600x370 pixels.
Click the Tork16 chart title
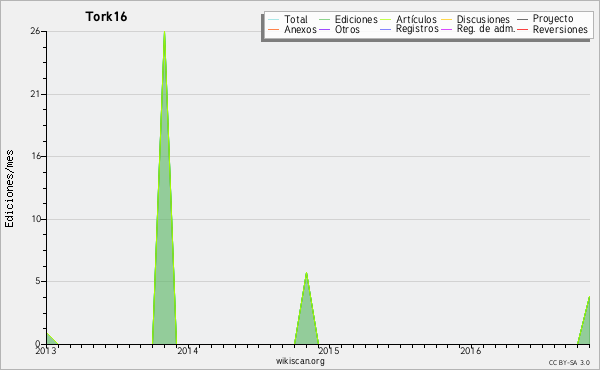pyautogui.click(x=106, y=17)
